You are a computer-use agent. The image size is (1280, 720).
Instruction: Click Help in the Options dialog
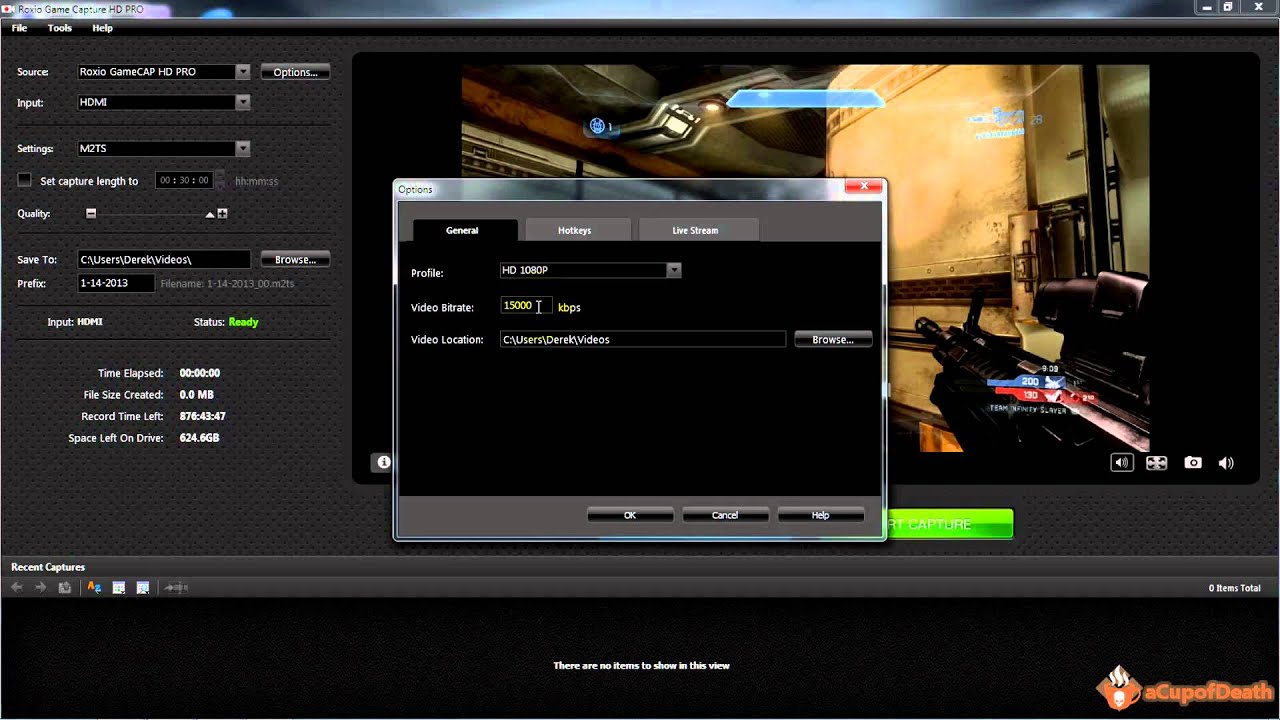pyautogui.click(x=820, y=515)
